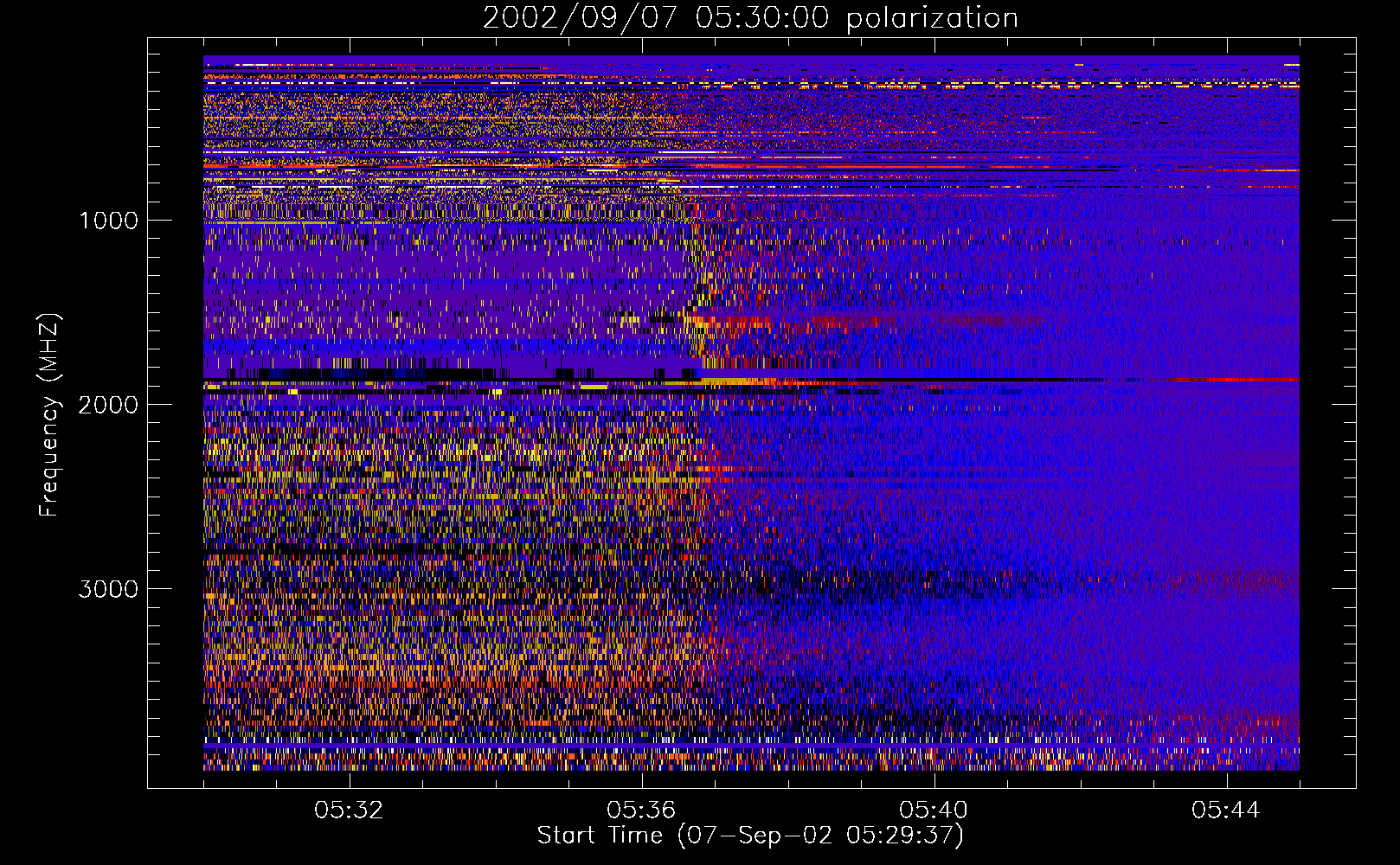Select the 'Frequency (MHZ)' y-axis label
Image resolution: width=1400 pixels, height=865 pixels.
pos(48,415)
